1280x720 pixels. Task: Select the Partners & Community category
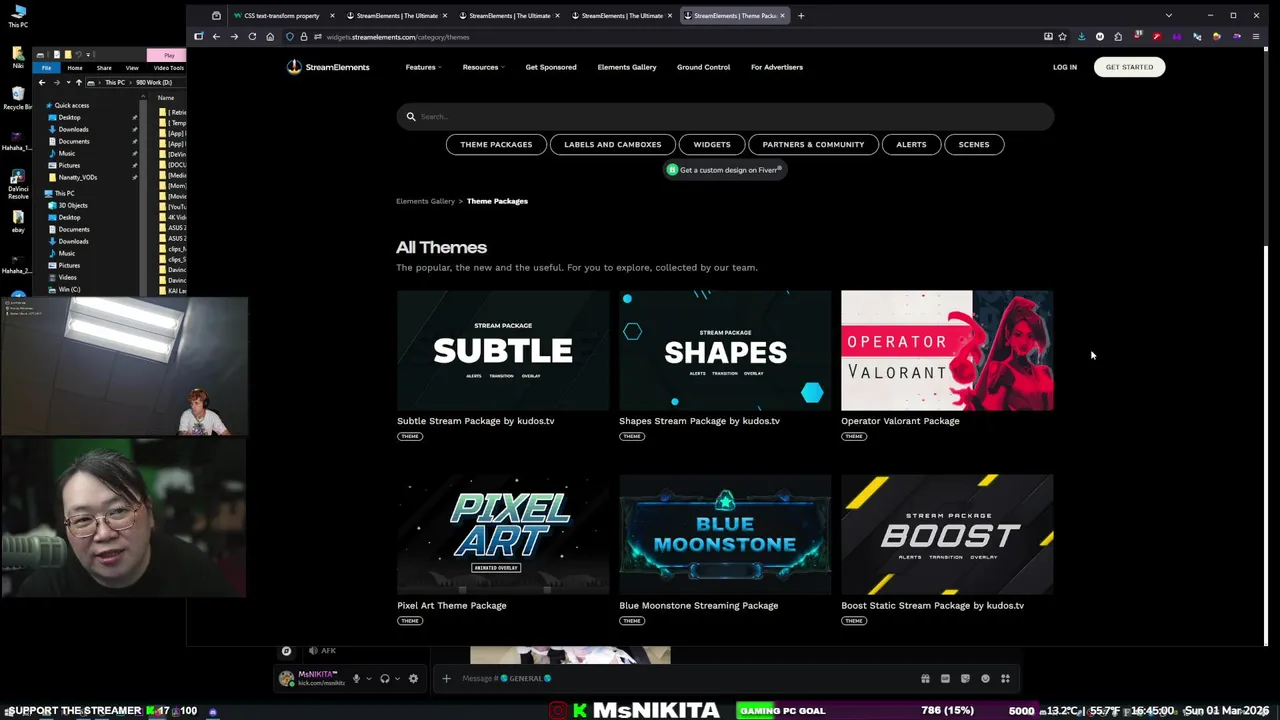(x=813, y=144)
